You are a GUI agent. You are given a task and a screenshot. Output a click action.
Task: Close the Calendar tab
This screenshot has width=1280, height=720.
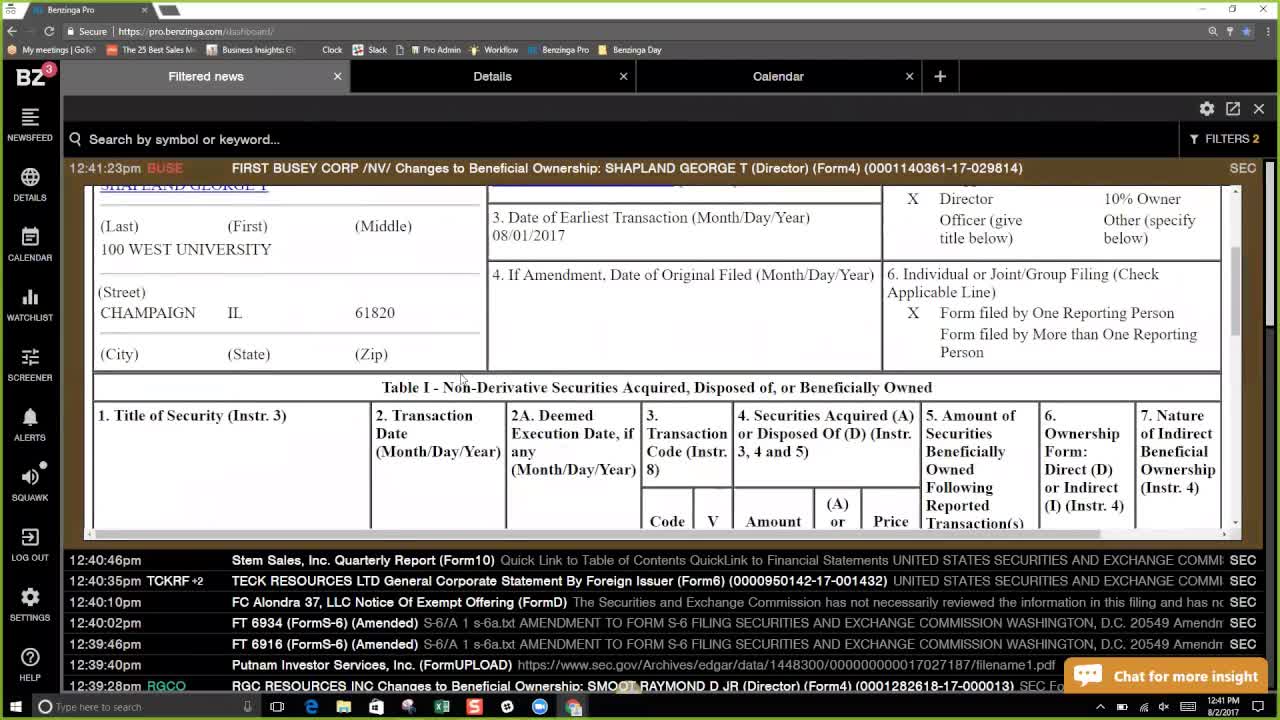point(909,76)
